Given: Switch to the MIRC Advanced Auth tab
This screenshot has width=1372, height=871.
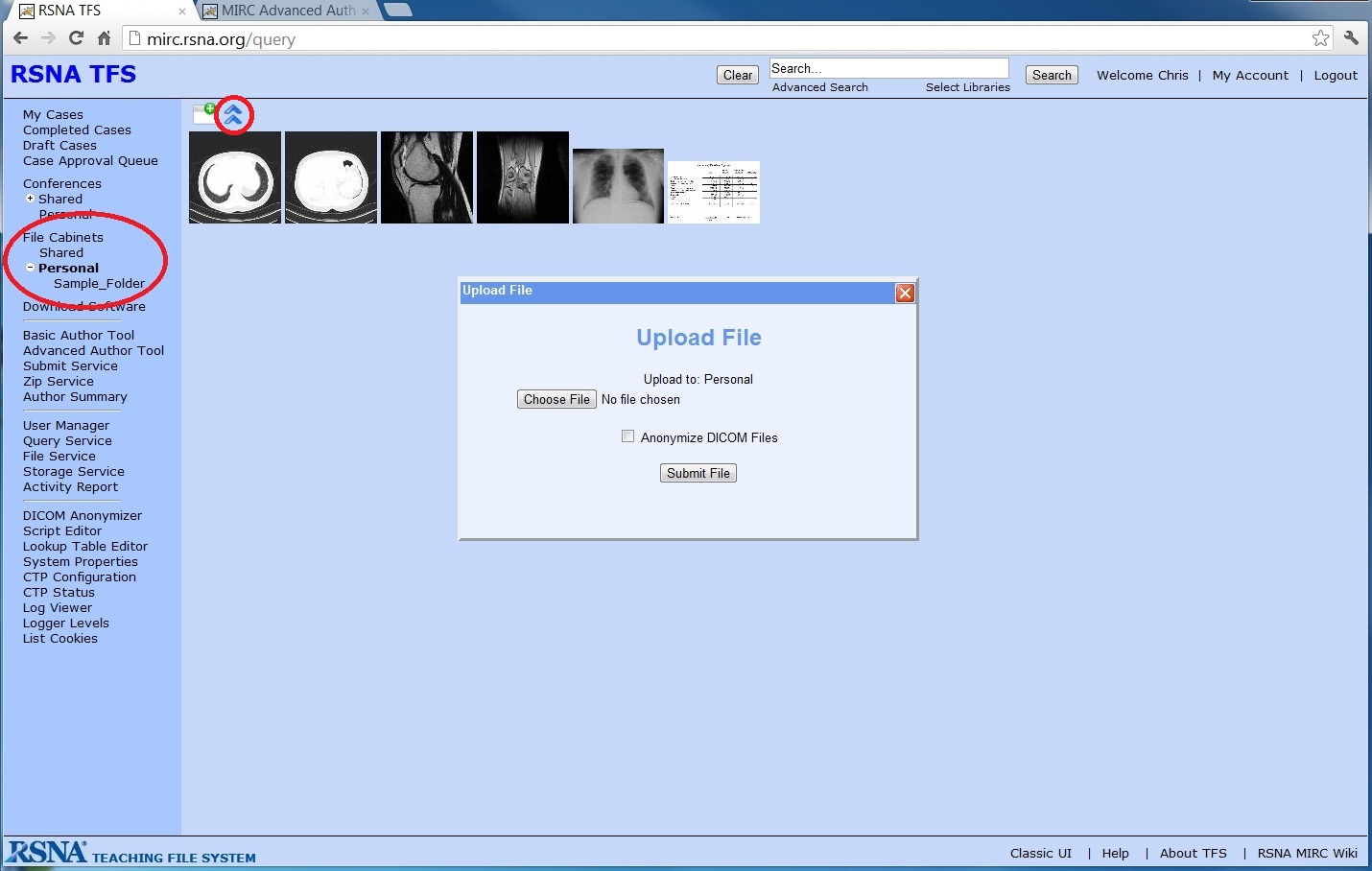Looking at the screenshot, I should (x=288, y=11).
